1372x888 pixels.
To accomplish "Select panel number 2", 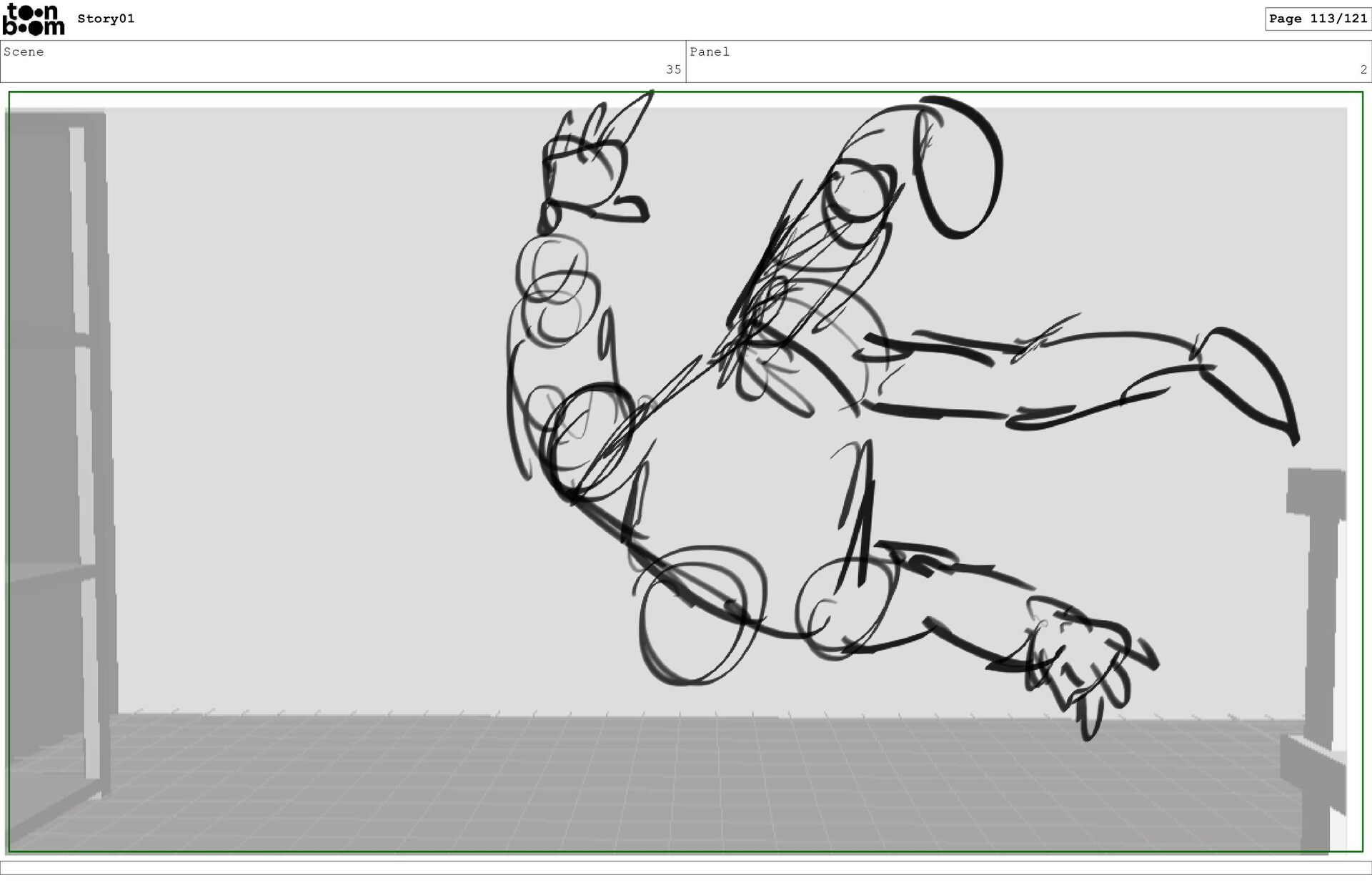I will coord(1363,69).
